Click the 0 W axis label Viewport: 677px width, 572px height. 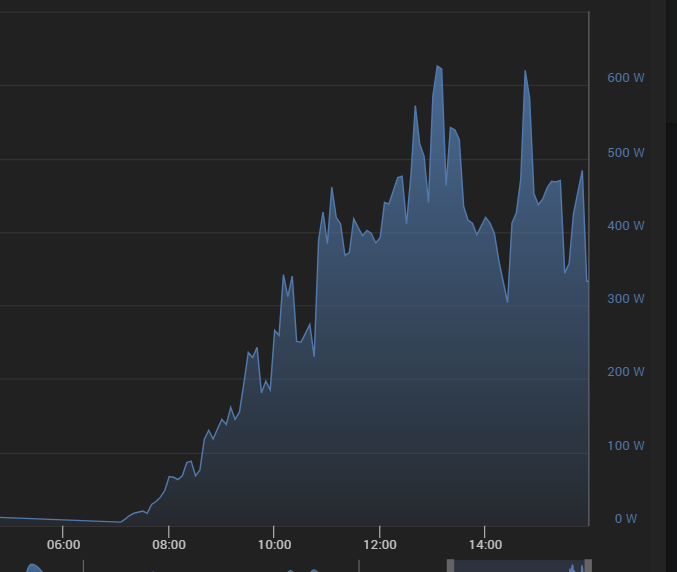pyautogui.click(x=625, y=518)
